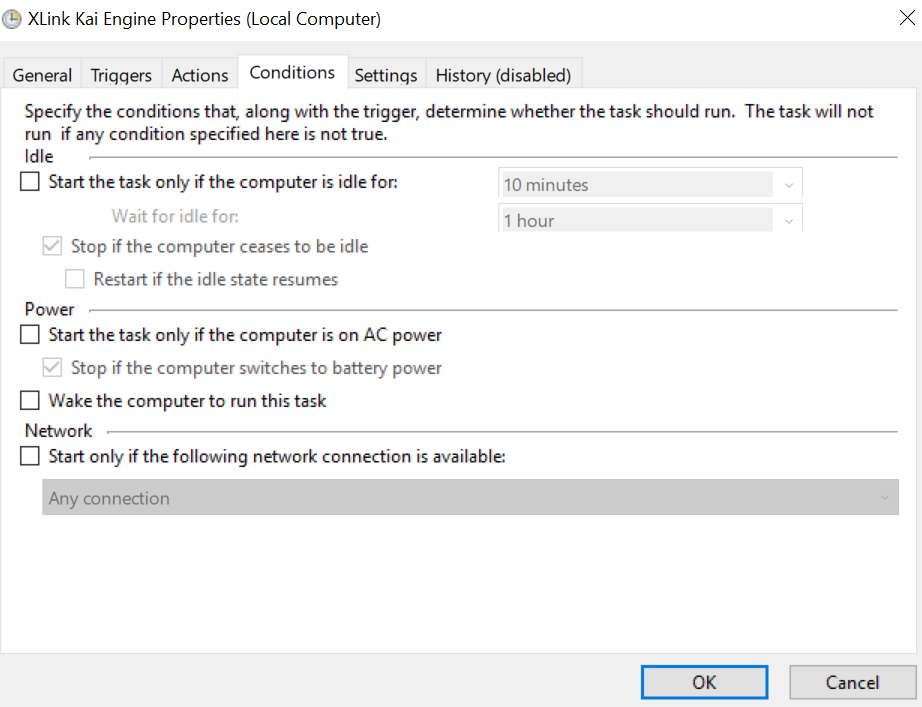The width and height of the screenshot is (922, 707).
Task: Toggle Stop if computer switches to battery power
Action: point(53,368)
